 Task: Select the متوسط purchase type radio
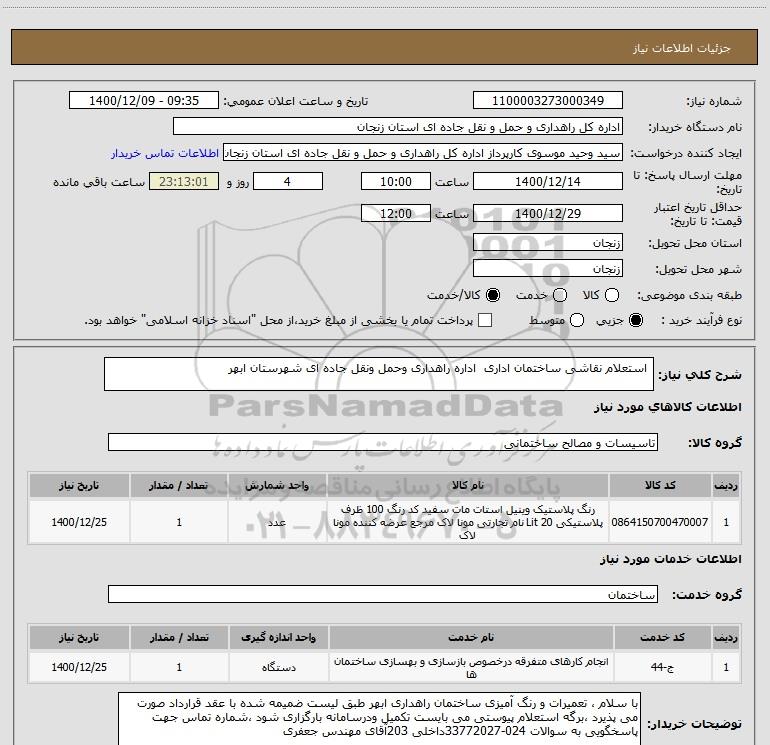tap(577, 321)
